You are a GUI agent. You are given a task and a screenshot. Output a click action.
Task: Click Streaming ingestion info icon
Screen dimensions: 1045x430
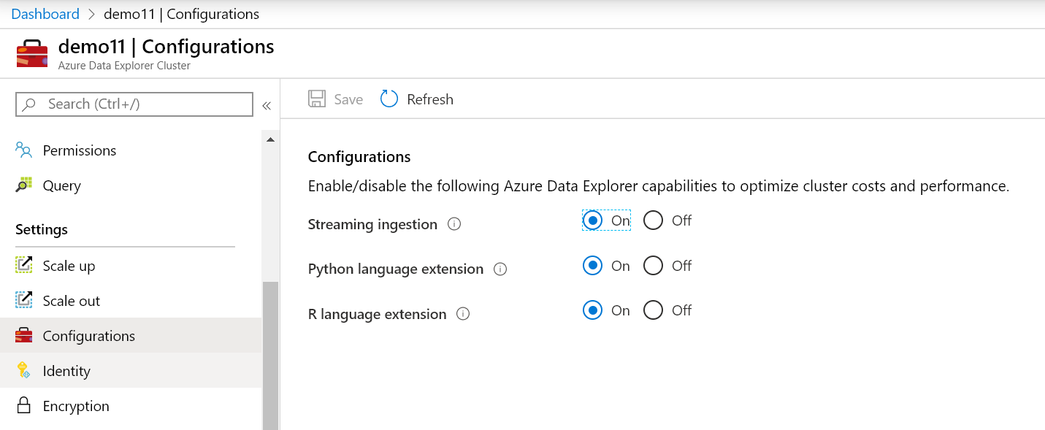tap(455, 224)
